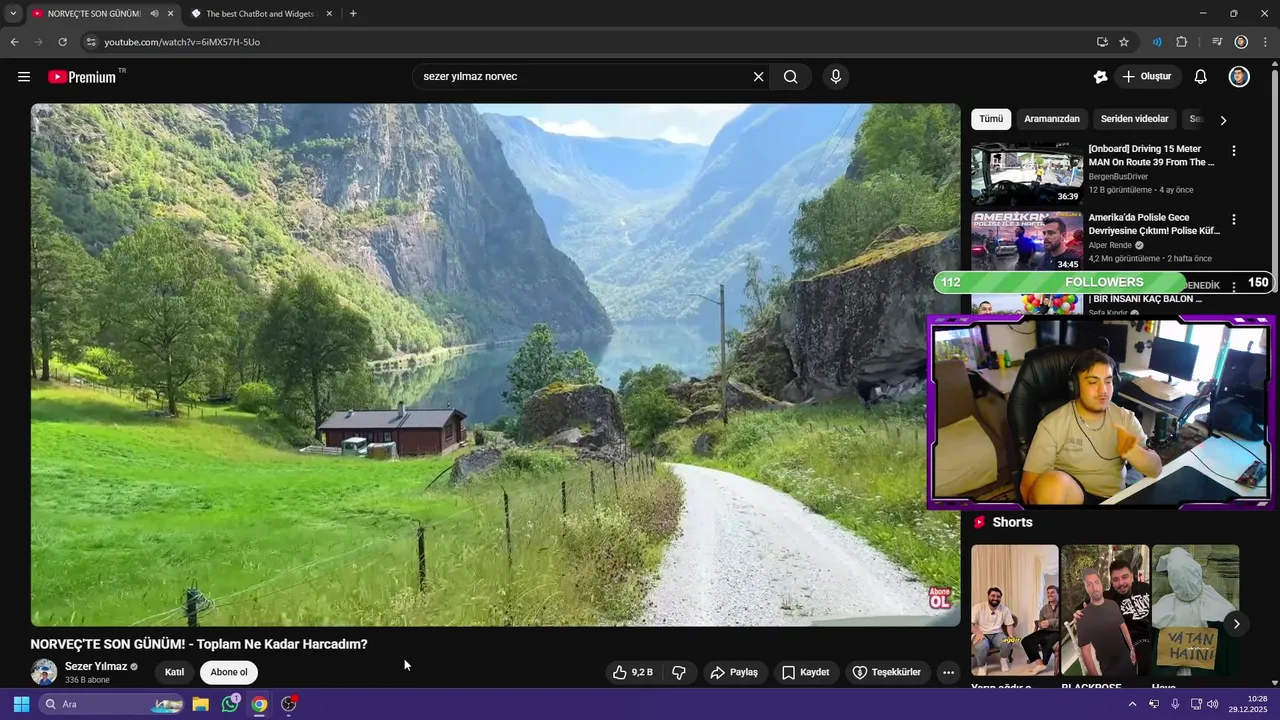Click the video player to pause

495,365
